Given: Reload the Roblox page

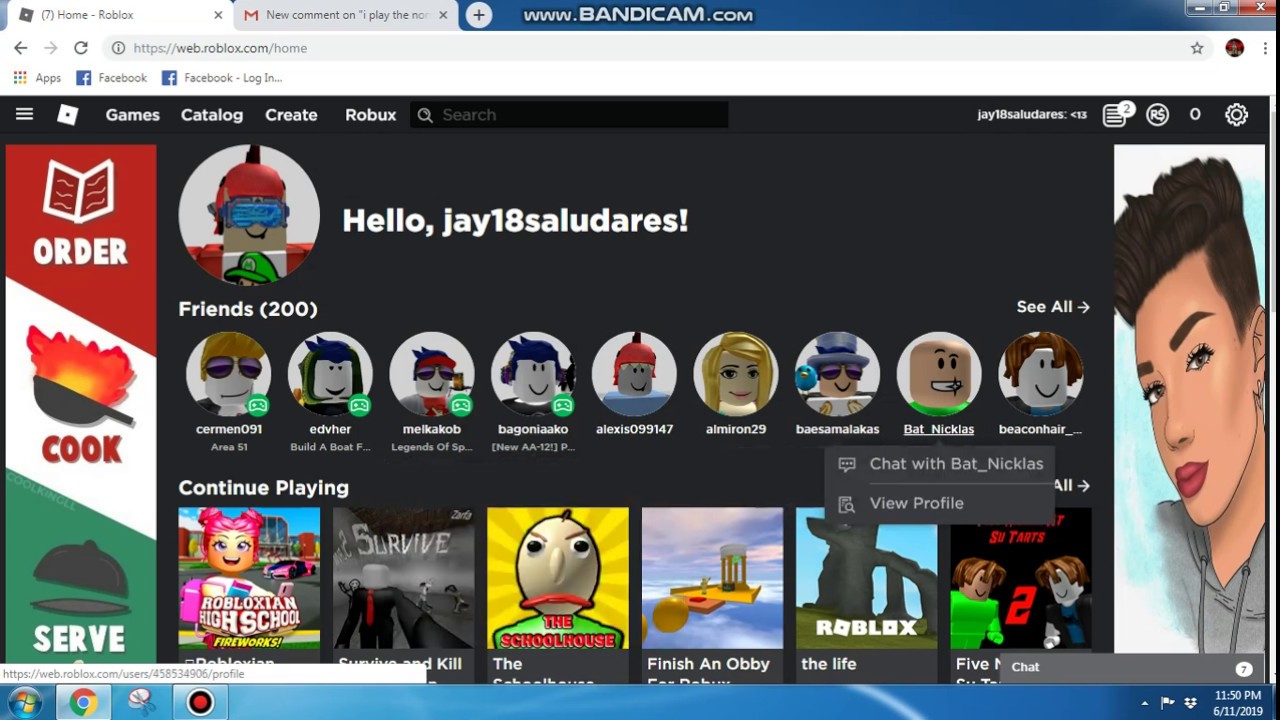Looking at the screenshot, I should [x=81, y=48].
